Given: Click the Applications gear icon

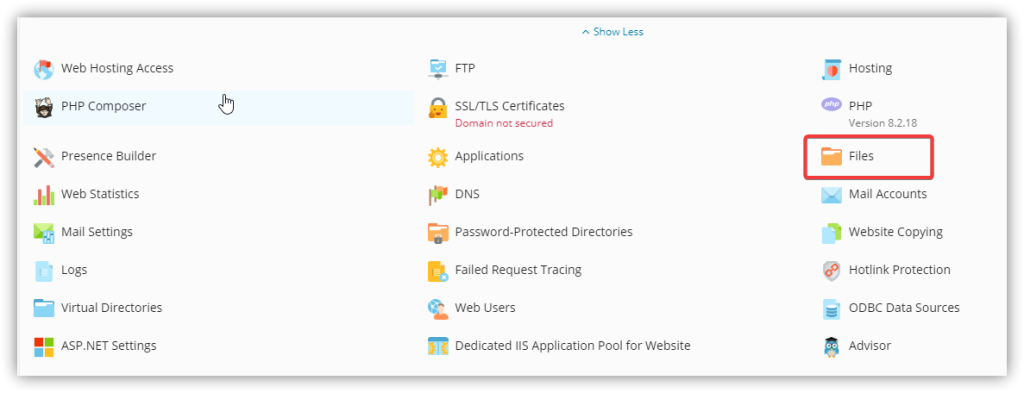Looking at the screenshot, I should click(x=438, y=157).
